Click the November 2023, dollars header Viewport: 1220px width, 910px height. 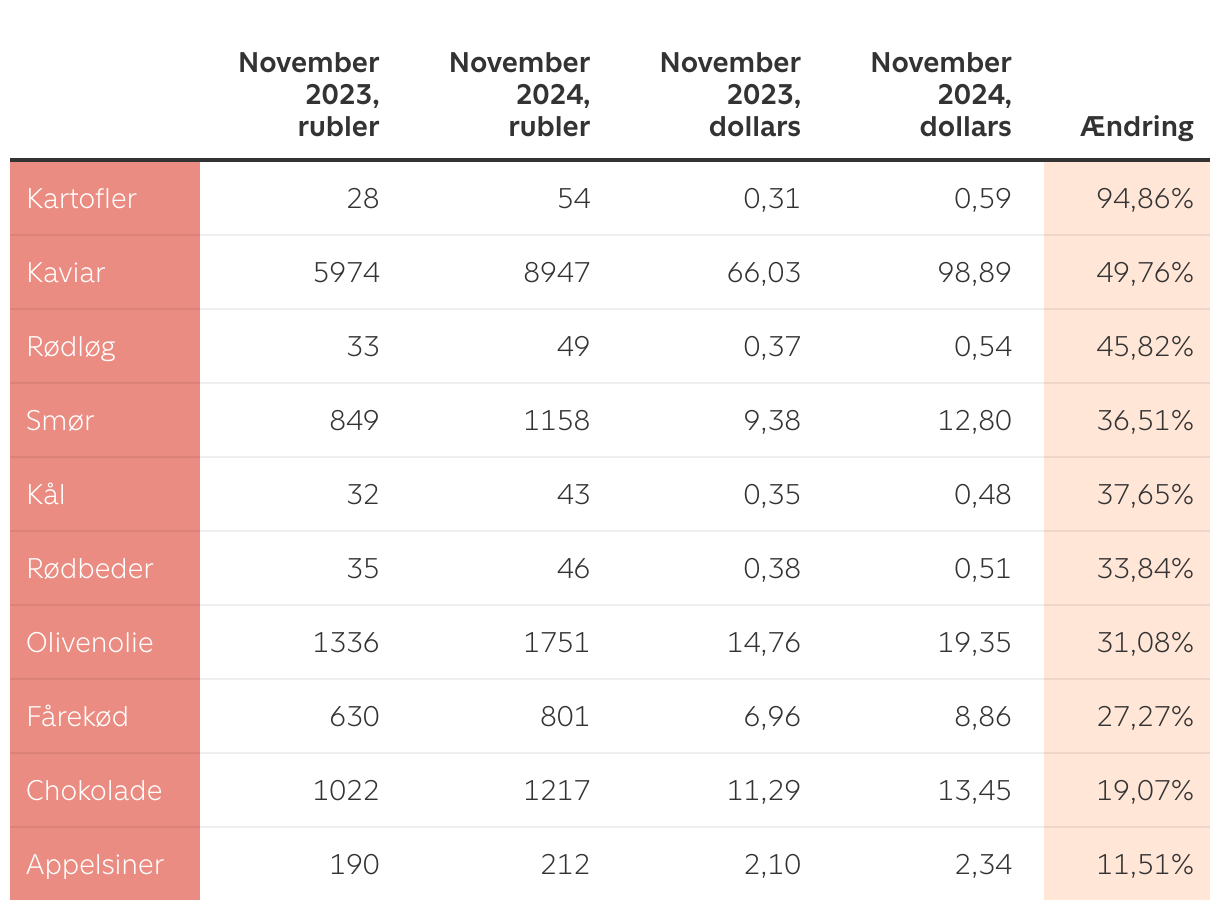pos(731,95)
